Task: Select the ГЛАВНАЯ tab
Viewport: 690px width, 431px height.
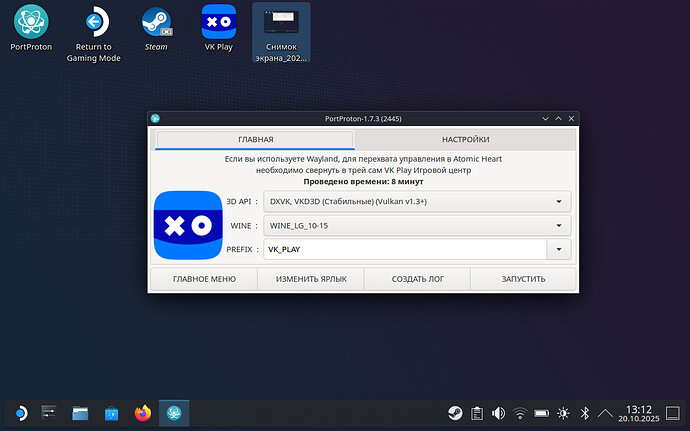Action: tap(255, 140)
